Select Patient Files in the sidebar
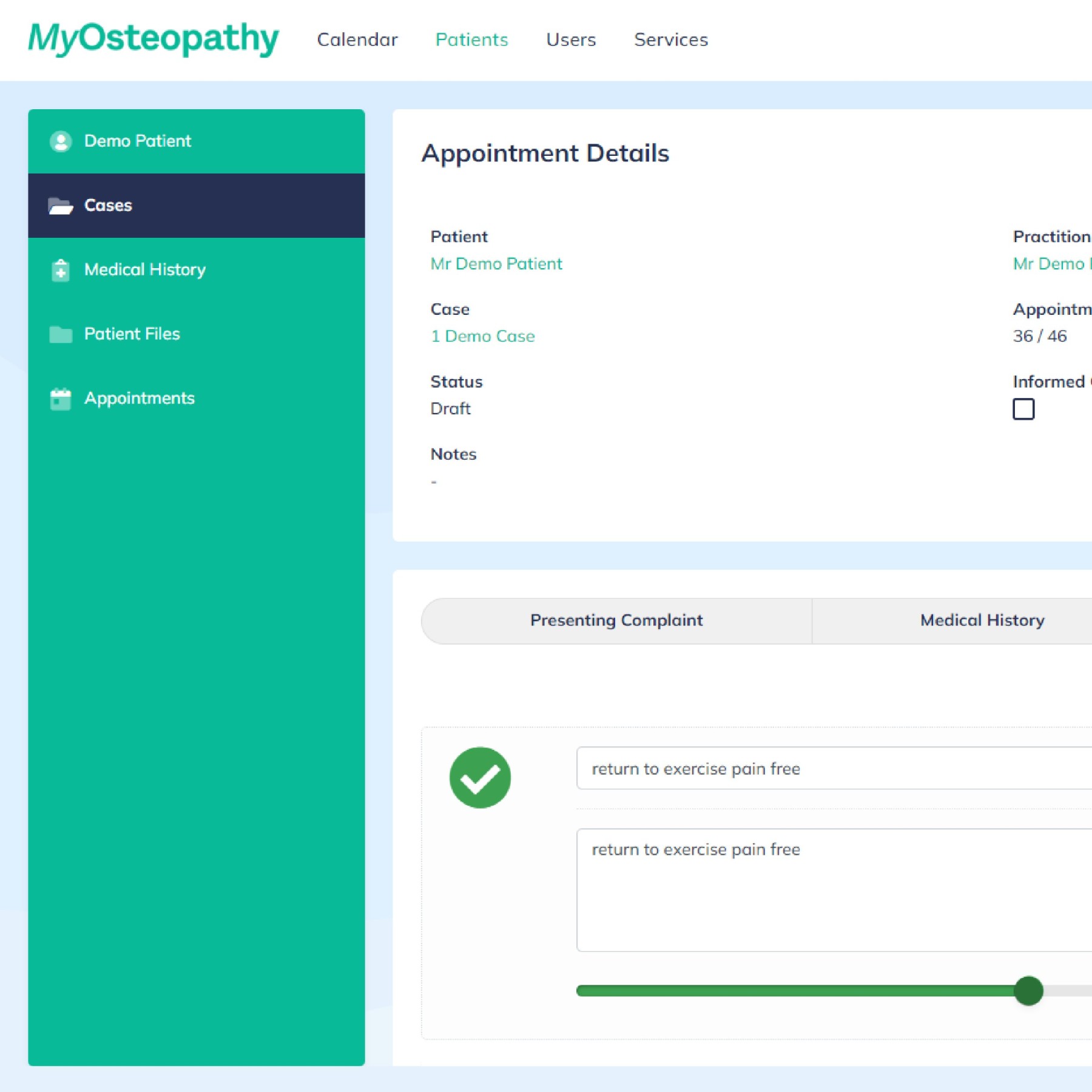1092x1092 pixels. point(197,334)
